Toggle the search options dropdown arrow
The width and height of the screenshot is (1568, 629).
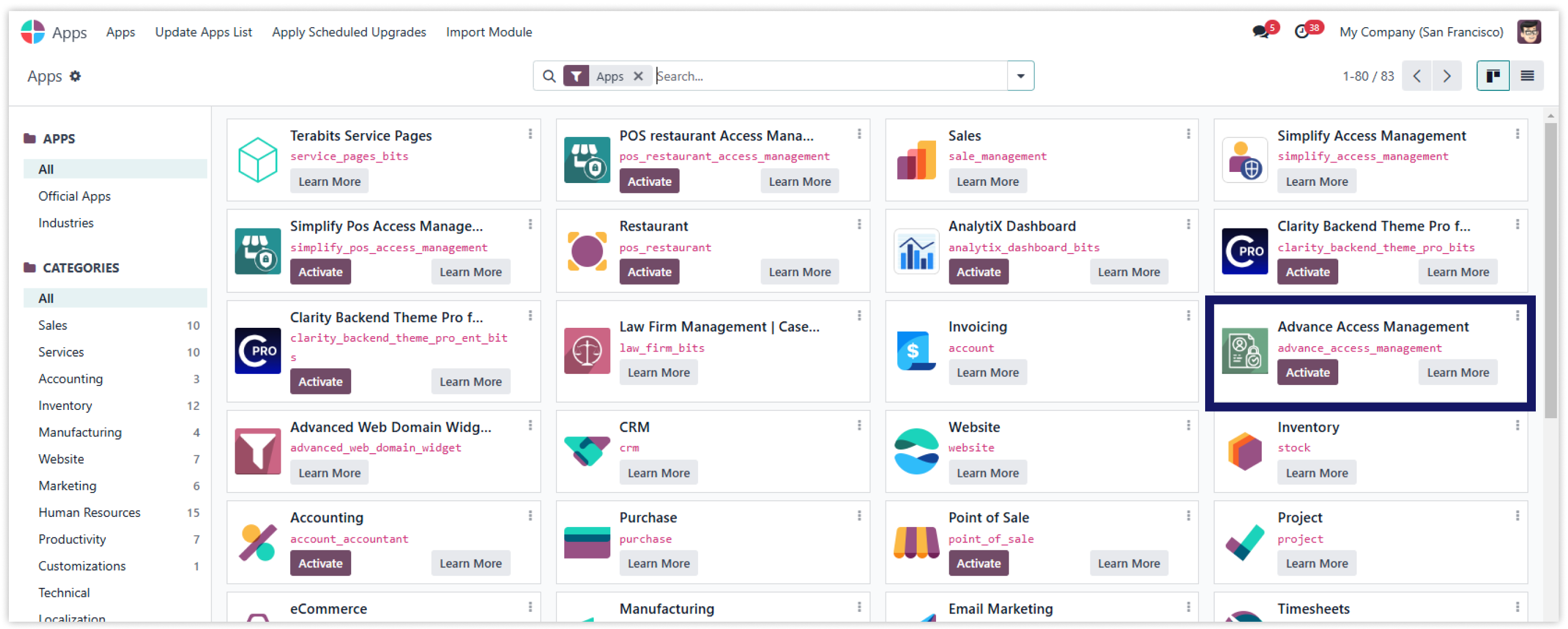1020,76
